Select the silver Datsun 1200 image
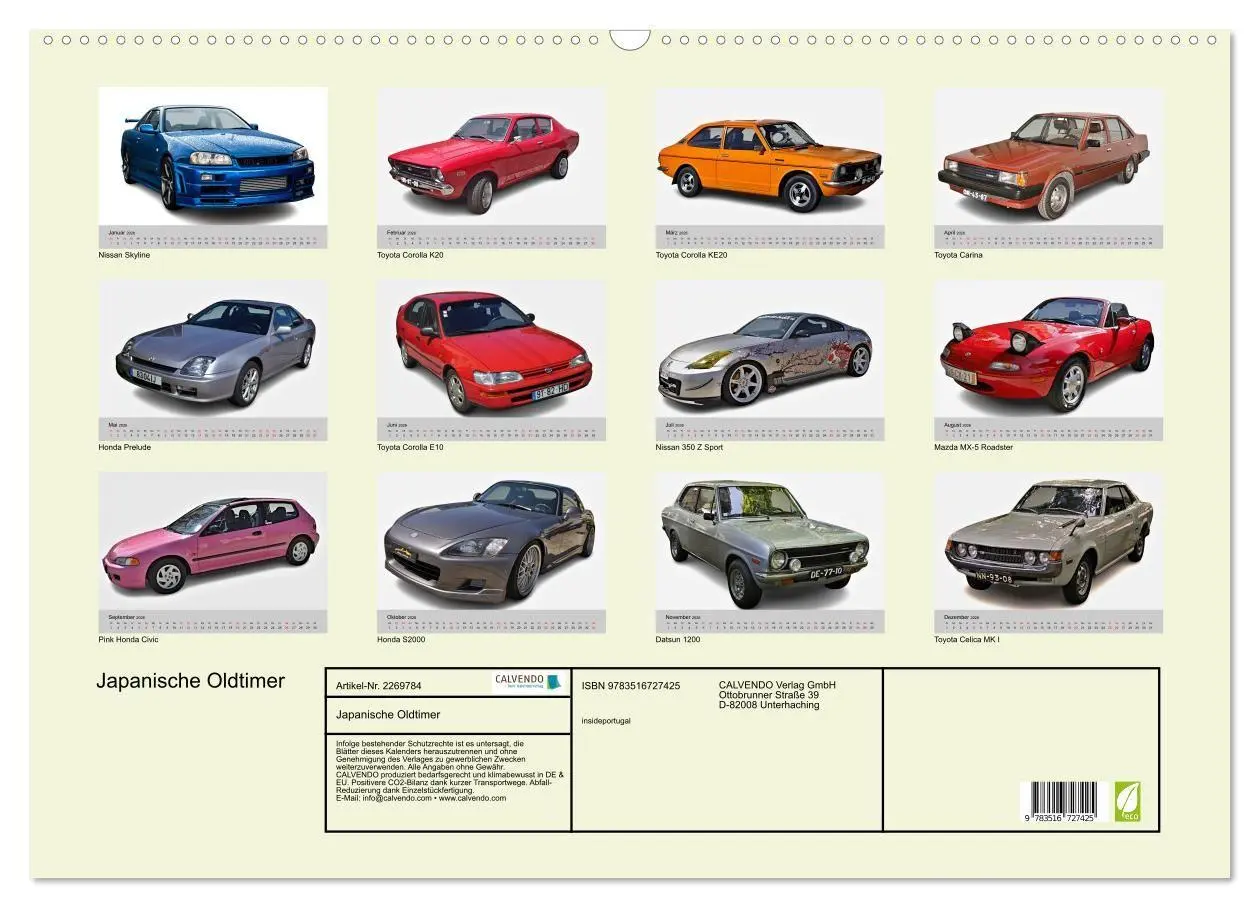 pos(770,541)
